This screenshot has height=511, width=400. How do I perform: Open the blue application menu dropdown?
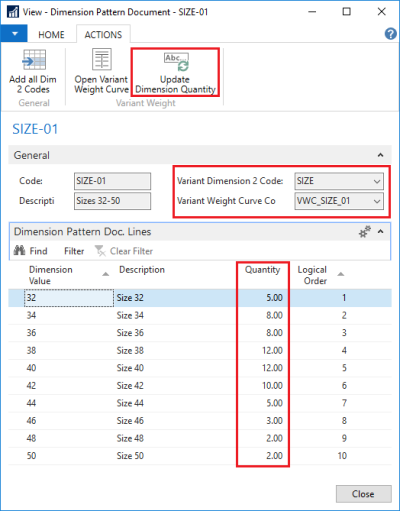(14, 34)
